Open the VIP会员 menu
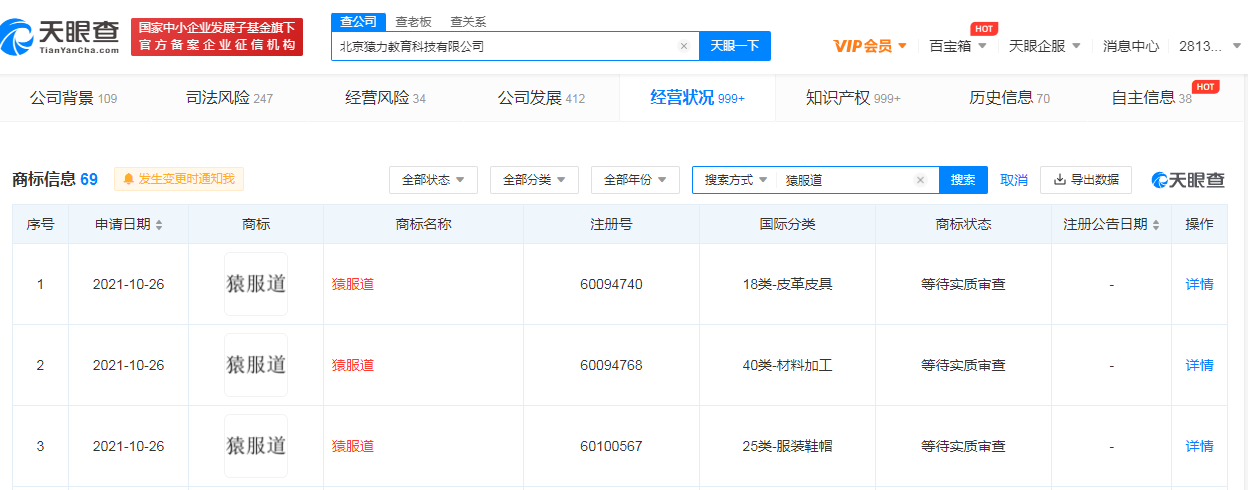Image resolution: width=1248 pixels, height=490 pixels. coord(870,46)
